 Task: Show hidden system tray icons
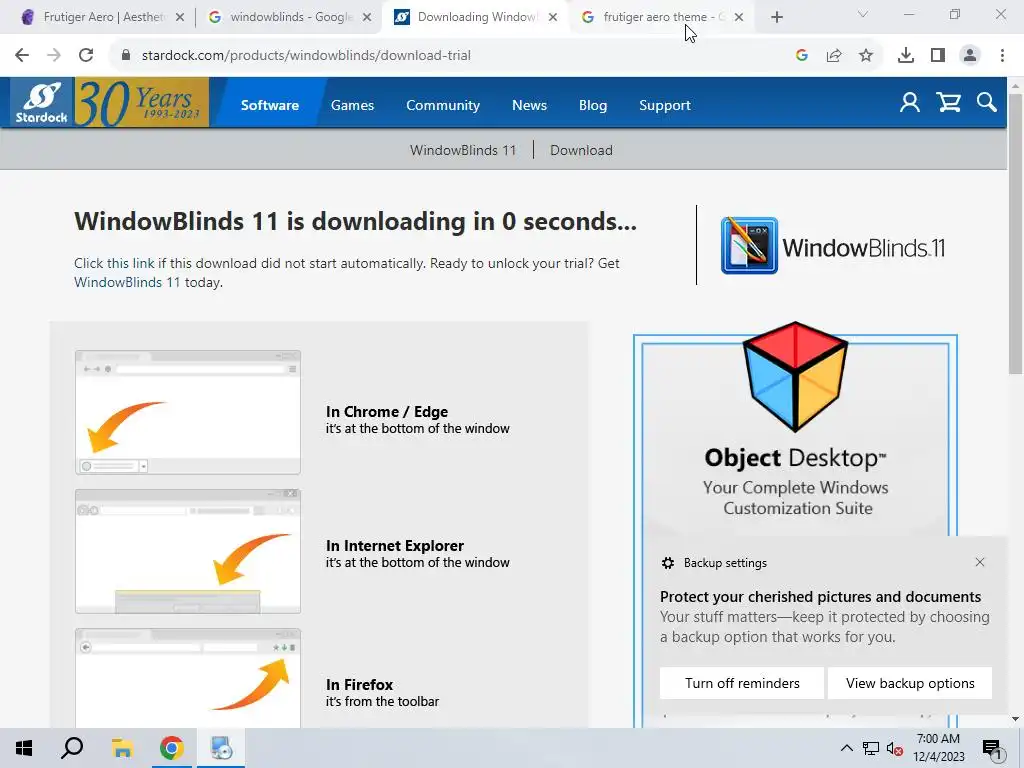(x=846, y=748)
